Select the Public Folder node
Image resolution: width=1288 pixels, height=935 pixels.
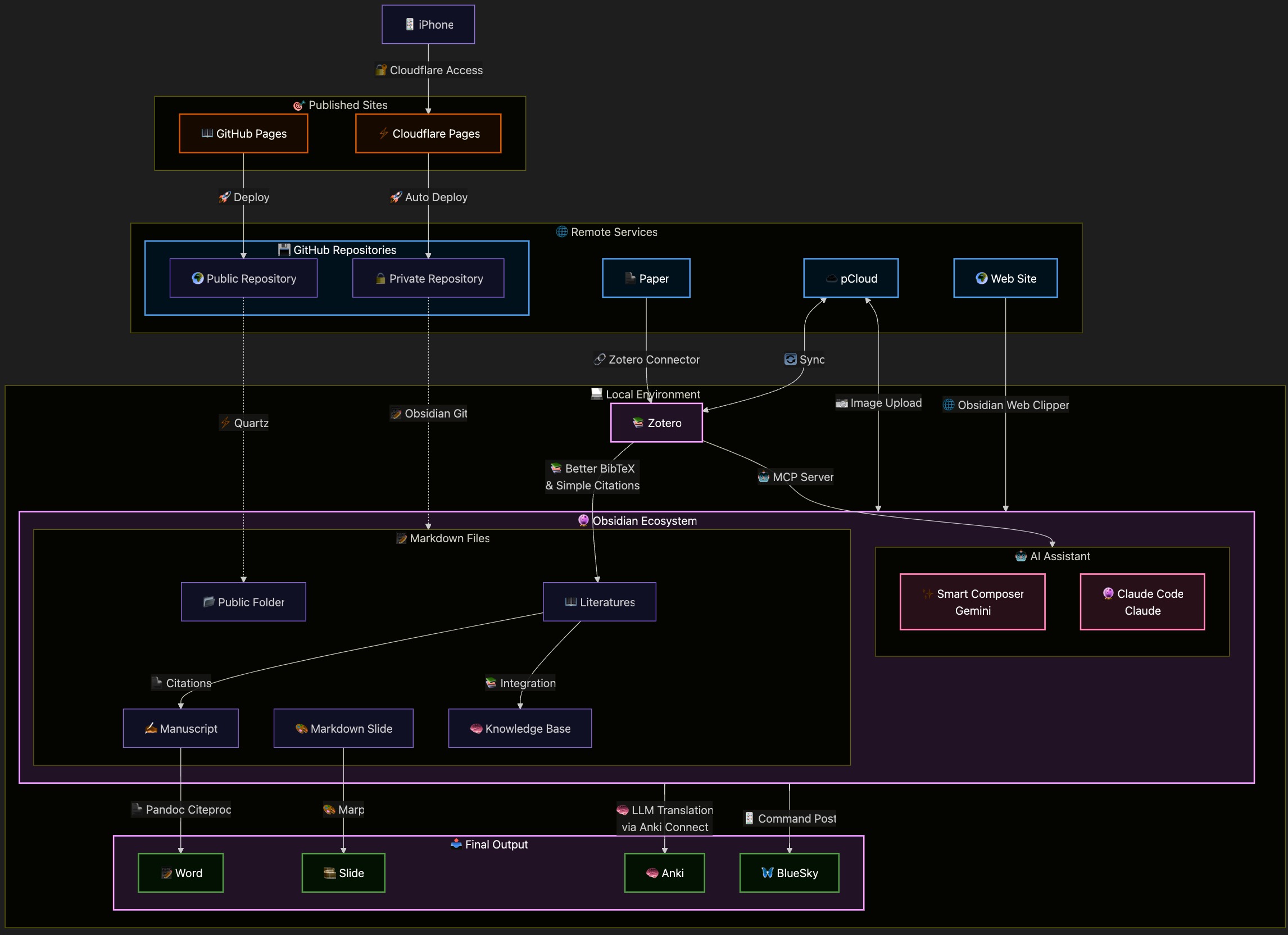point(244,602)
